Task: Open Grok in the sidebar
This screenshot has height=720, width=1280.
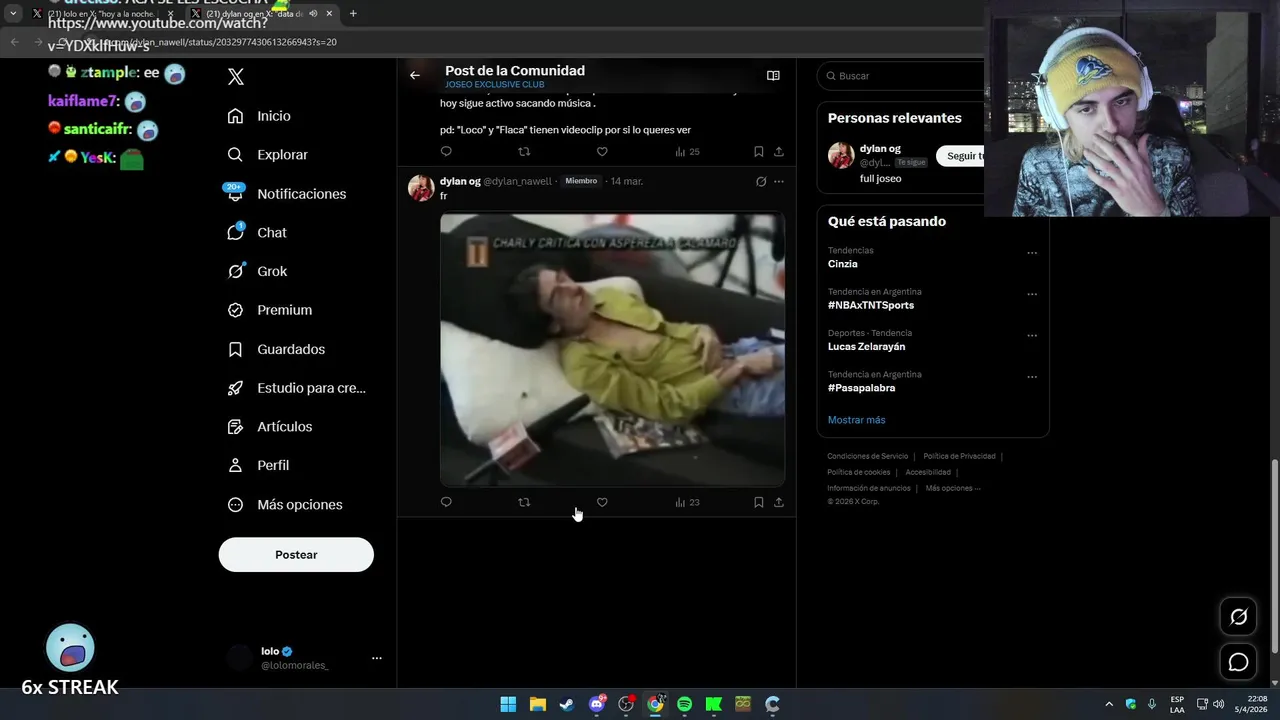Action: point(257,271)
